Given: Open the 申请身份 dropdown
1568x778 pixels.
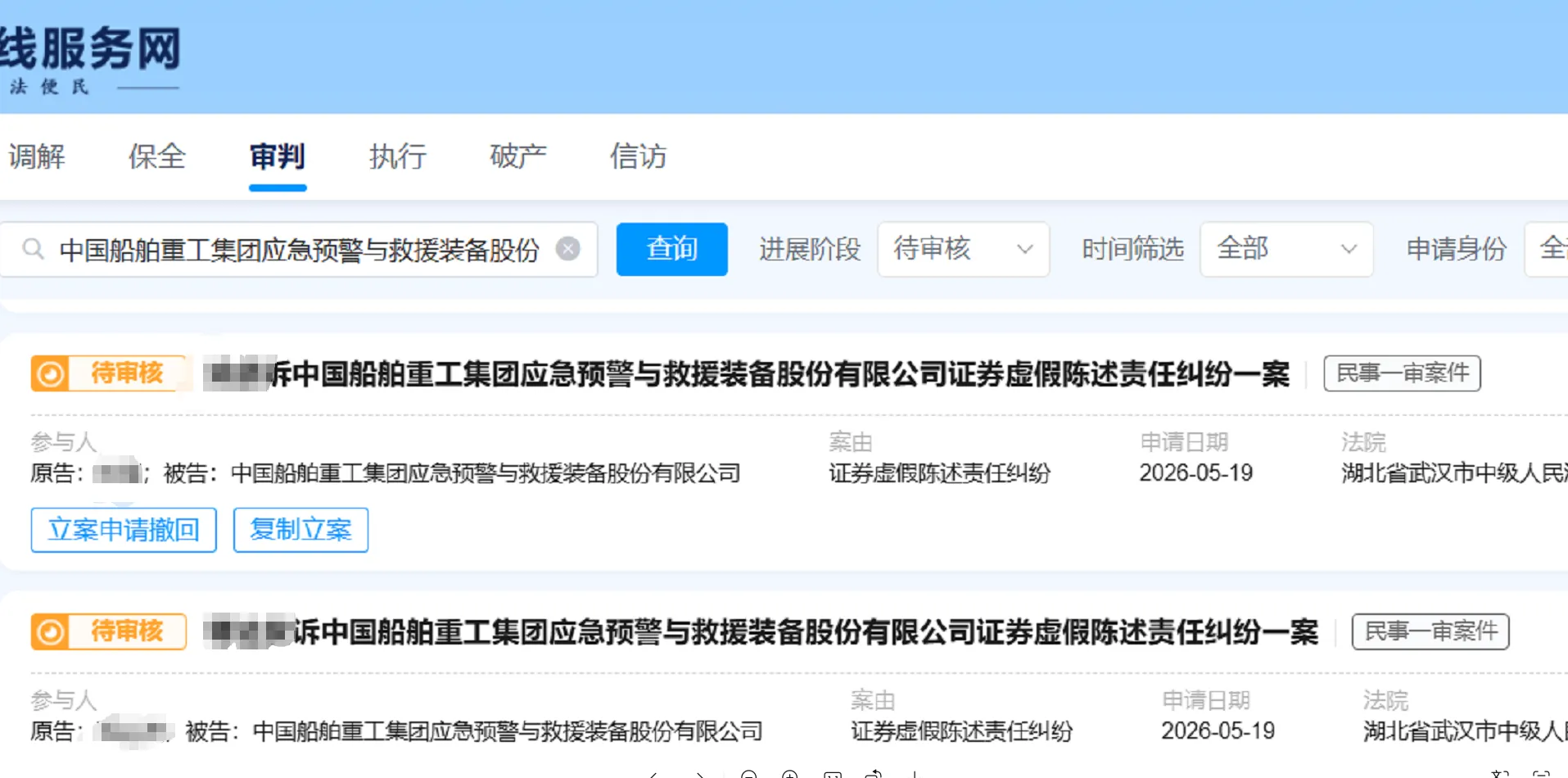Looking at the screenshot, I should pos(1547,249).
